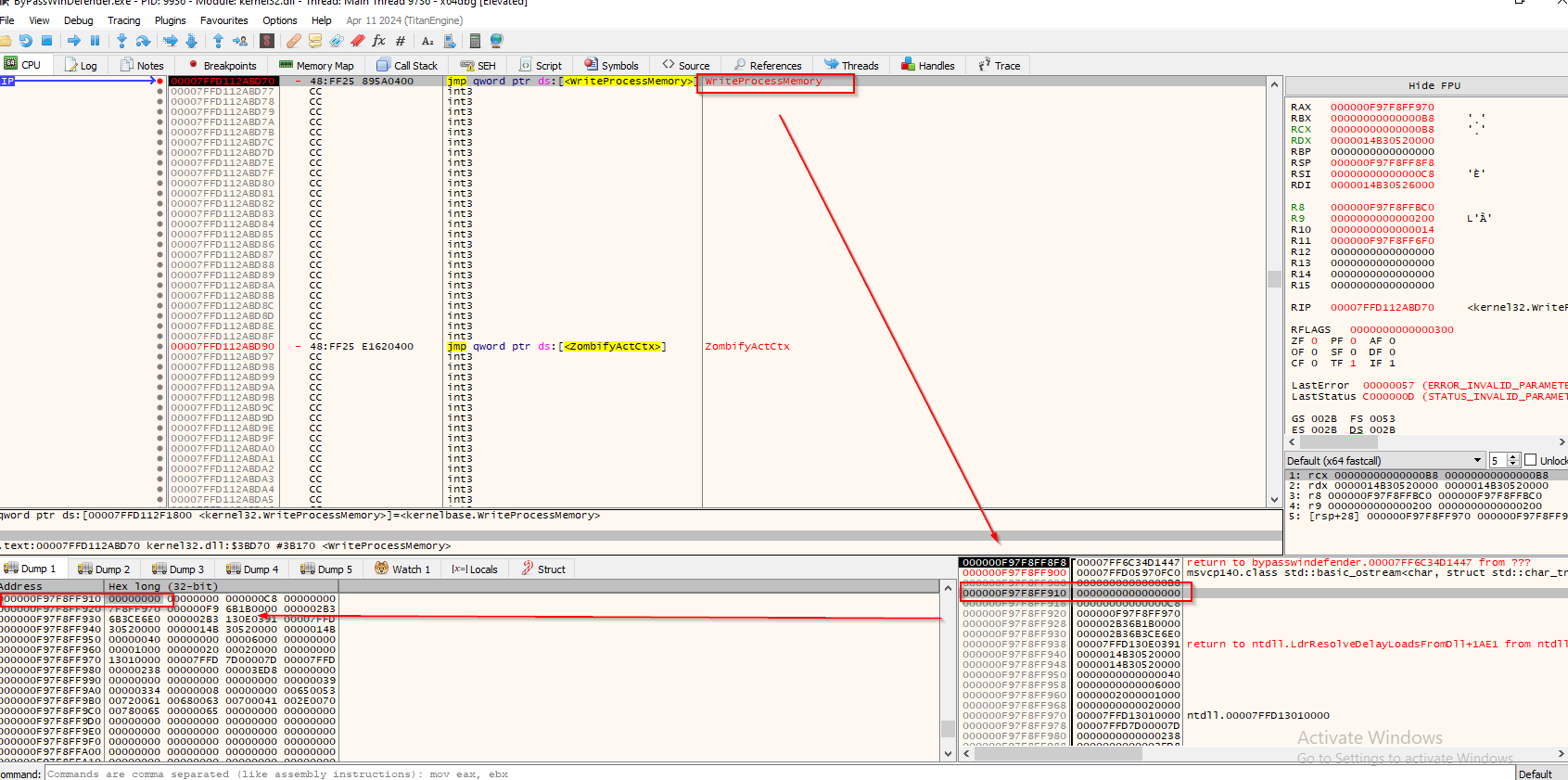Viewport: 1568px width, 780px height.
Task: Click the Run to User Code icon
Action: (240, 41)
